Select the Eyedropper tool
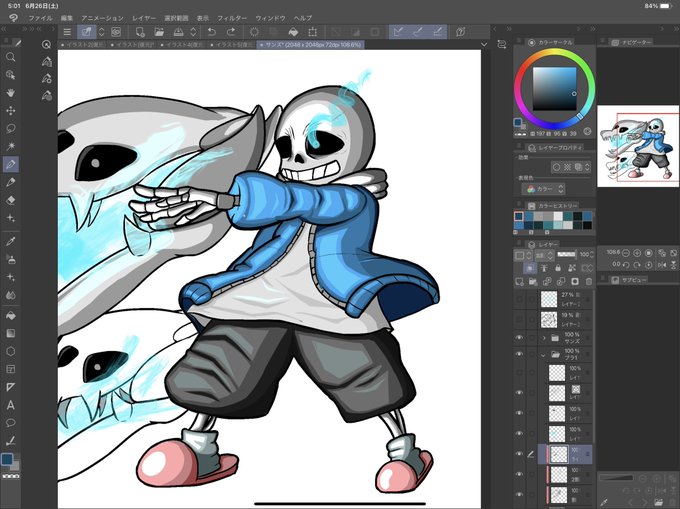 pyautogui.click(x=11, y=241)
